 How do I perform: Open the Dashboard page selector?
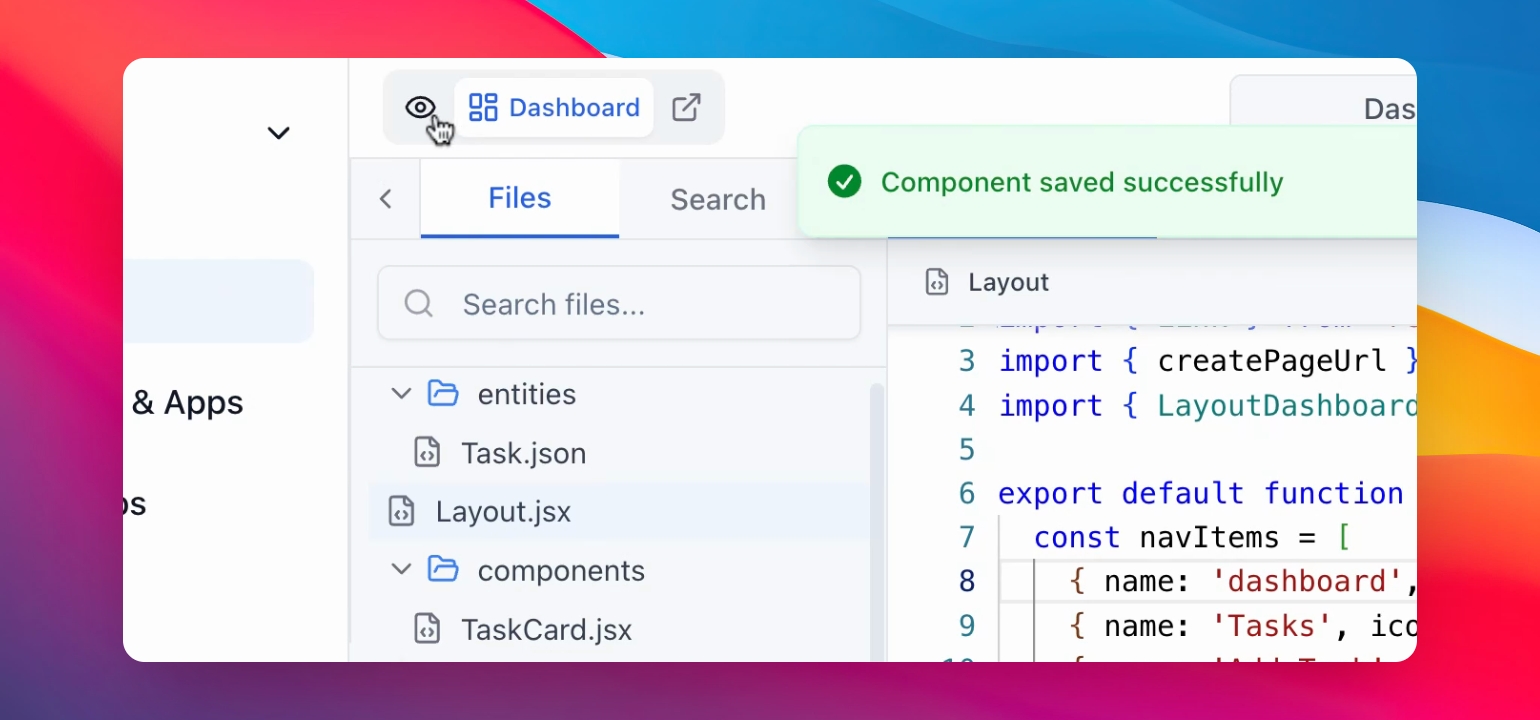(554, 108)
